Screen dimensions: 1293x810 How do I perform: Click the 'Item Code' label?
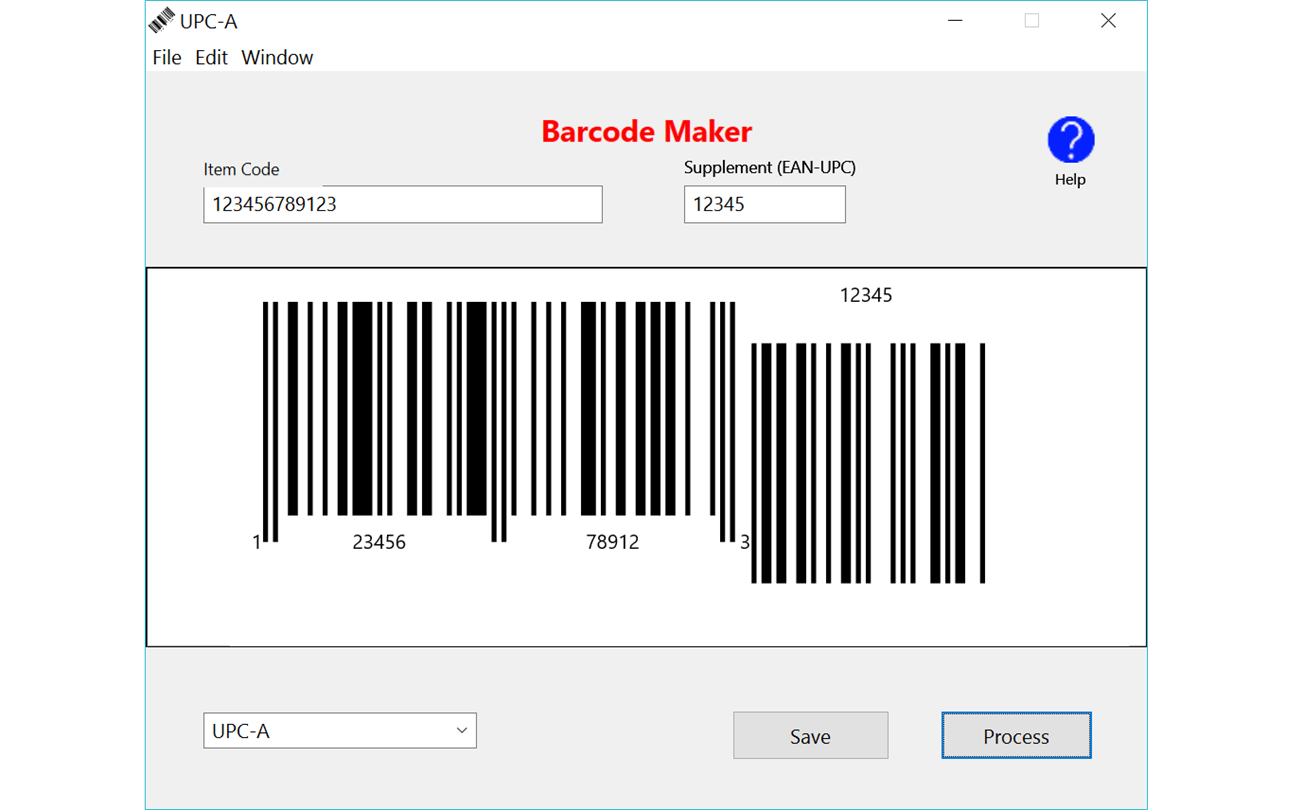[x=241, y=170]
